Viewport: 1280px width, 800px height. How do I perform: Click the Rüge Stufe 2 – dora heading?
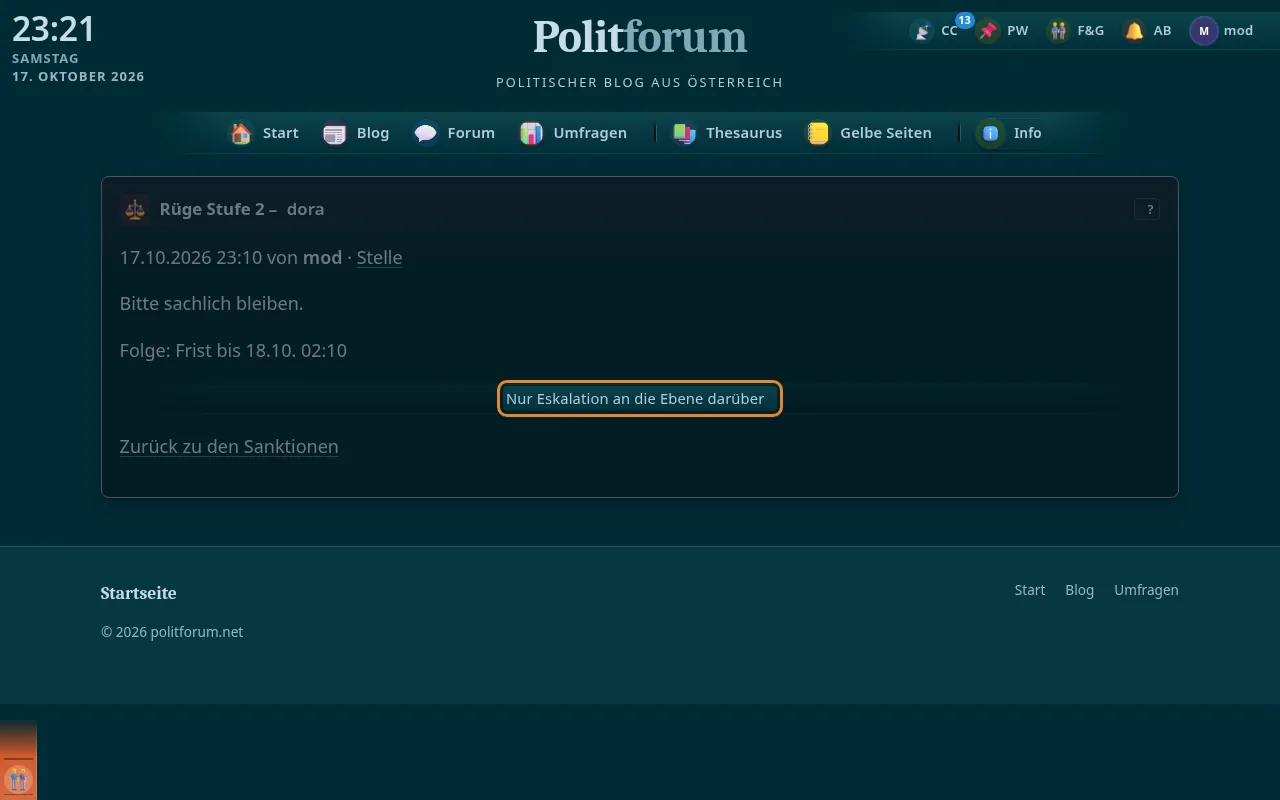click(242, 209)
